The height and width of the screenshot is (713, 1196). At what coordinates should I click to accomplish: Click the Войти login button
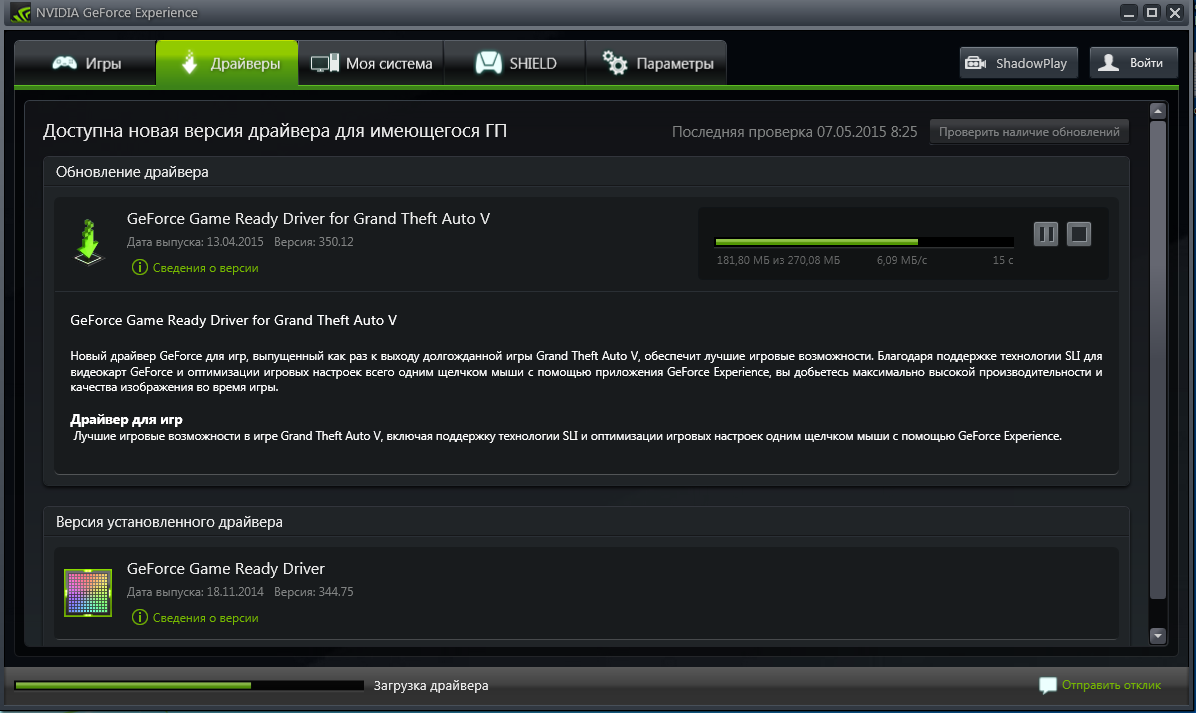point(1133,63)
